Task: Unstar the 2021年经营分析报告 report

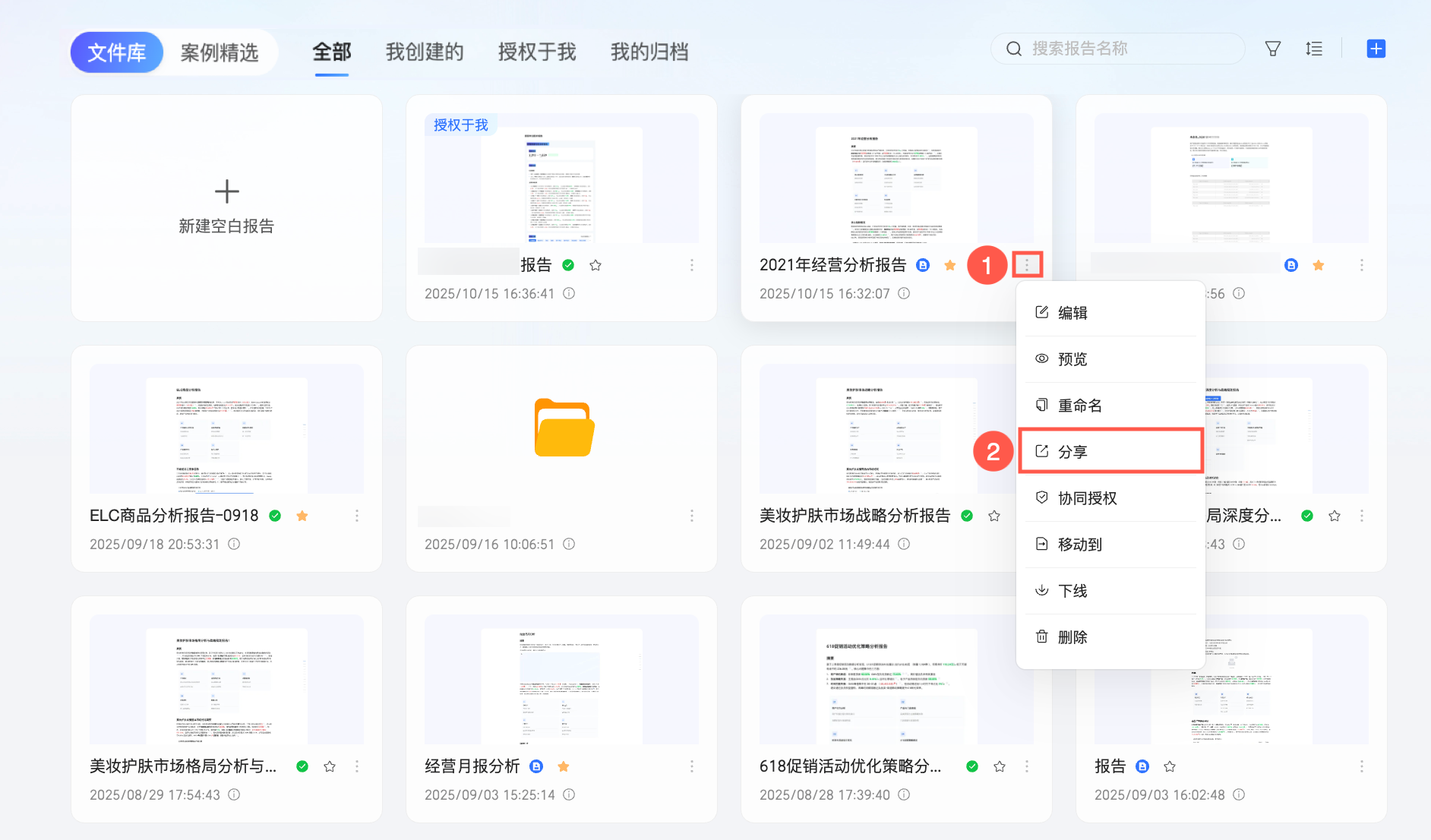Action: pyautogui.click(x=949, y=265)
